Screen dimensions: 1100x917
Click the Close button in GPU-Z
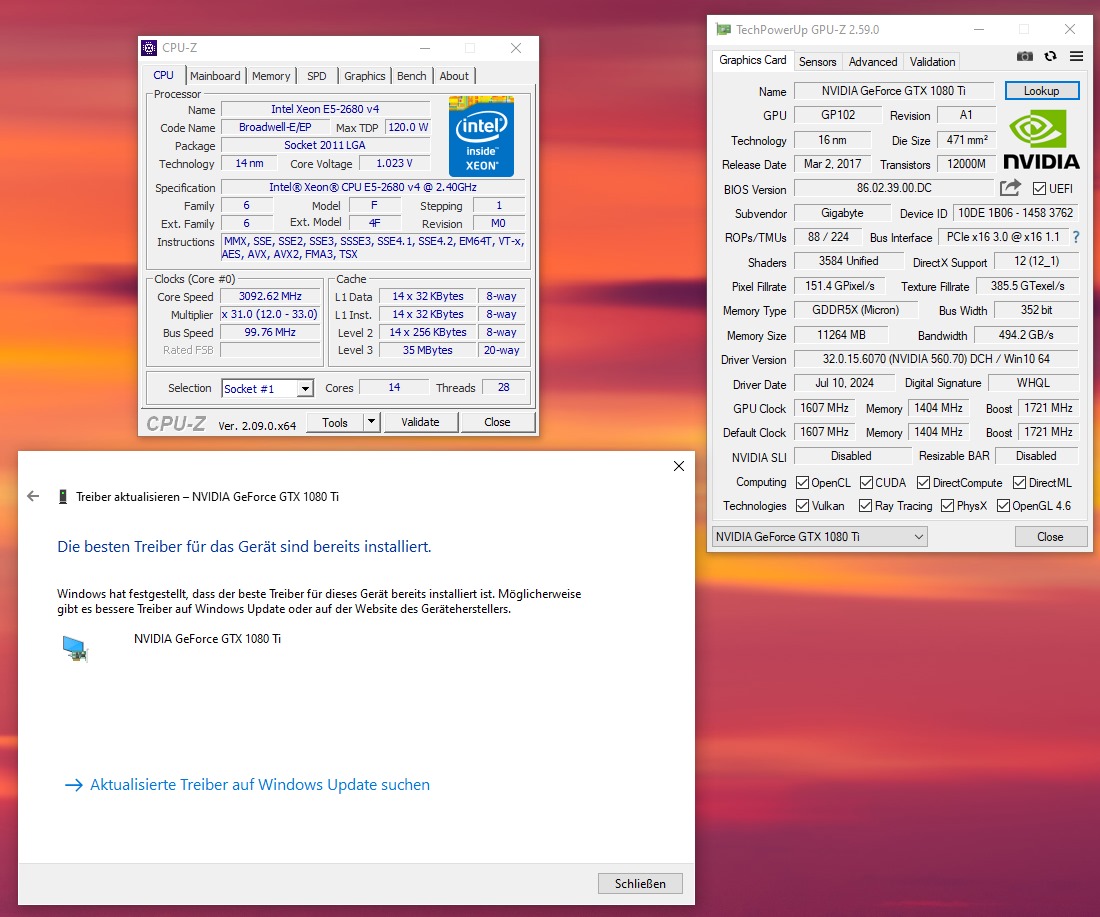coord(1050,537)
